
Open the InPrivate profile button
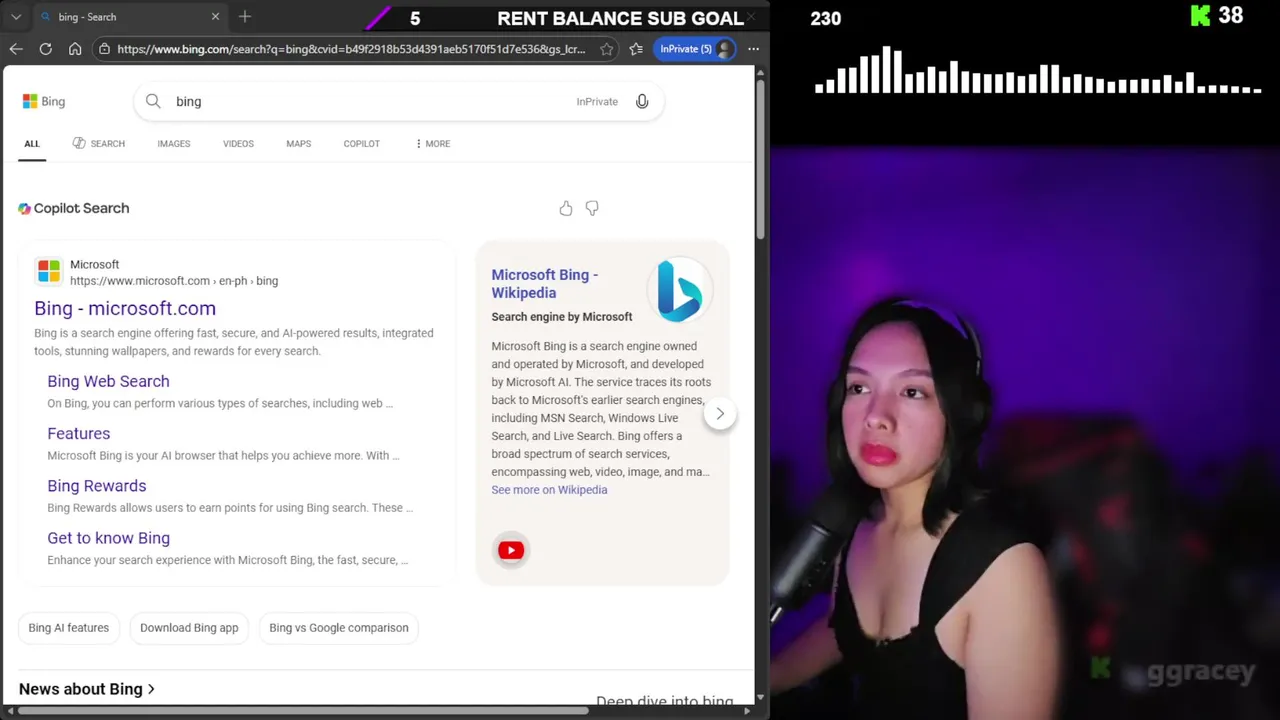696,49
